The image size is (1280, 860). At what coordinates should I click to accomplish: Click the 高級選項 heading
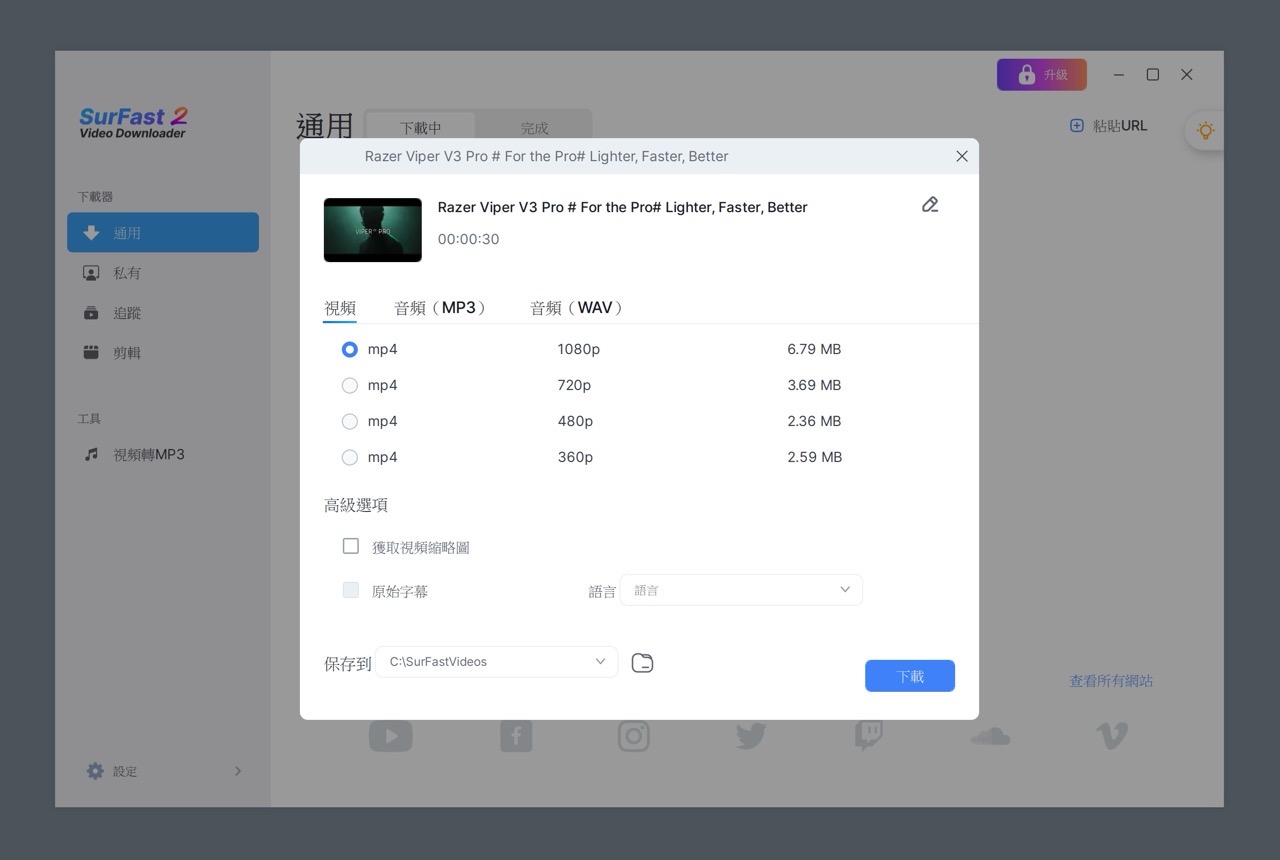tap(356, 506)
